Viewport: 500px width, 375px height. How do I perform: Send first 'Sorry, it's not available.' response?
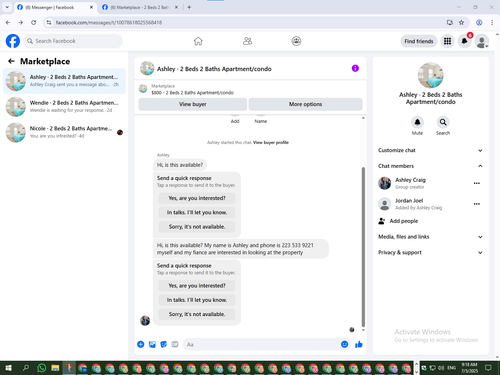pos(197,227)
